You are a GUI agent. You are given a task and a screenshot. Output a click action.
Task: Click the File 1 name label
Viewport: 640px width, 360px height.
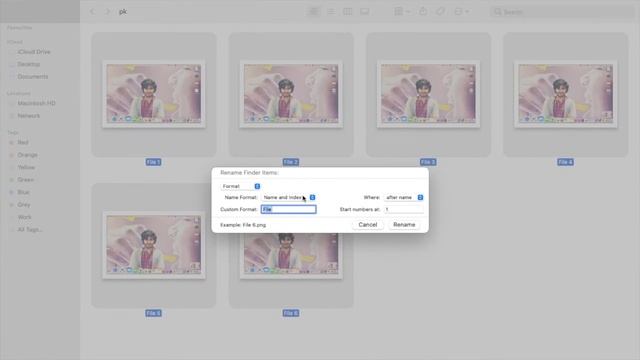(153, 162)
